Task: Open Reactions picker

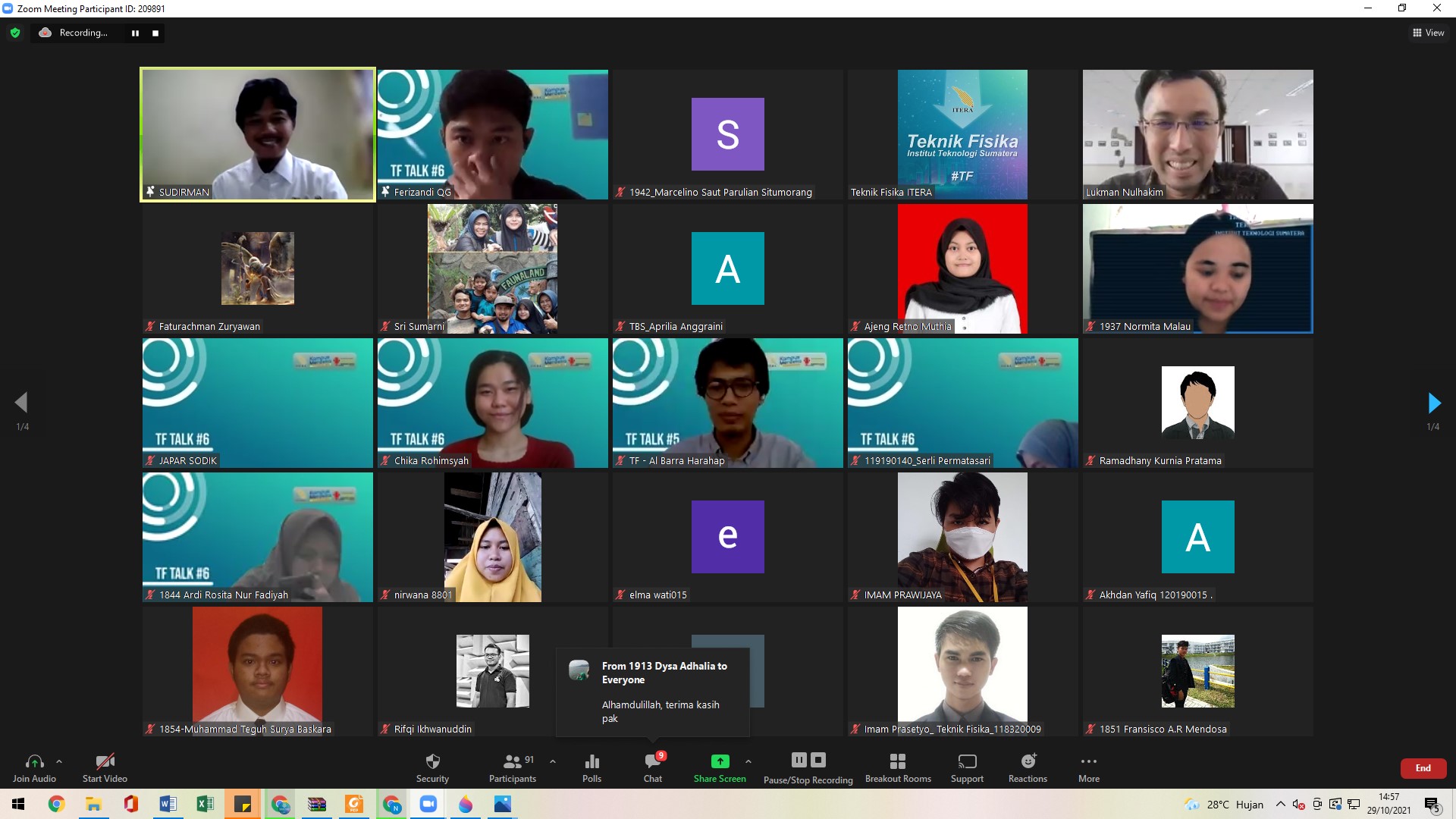Action: [x=1028, y=767]
